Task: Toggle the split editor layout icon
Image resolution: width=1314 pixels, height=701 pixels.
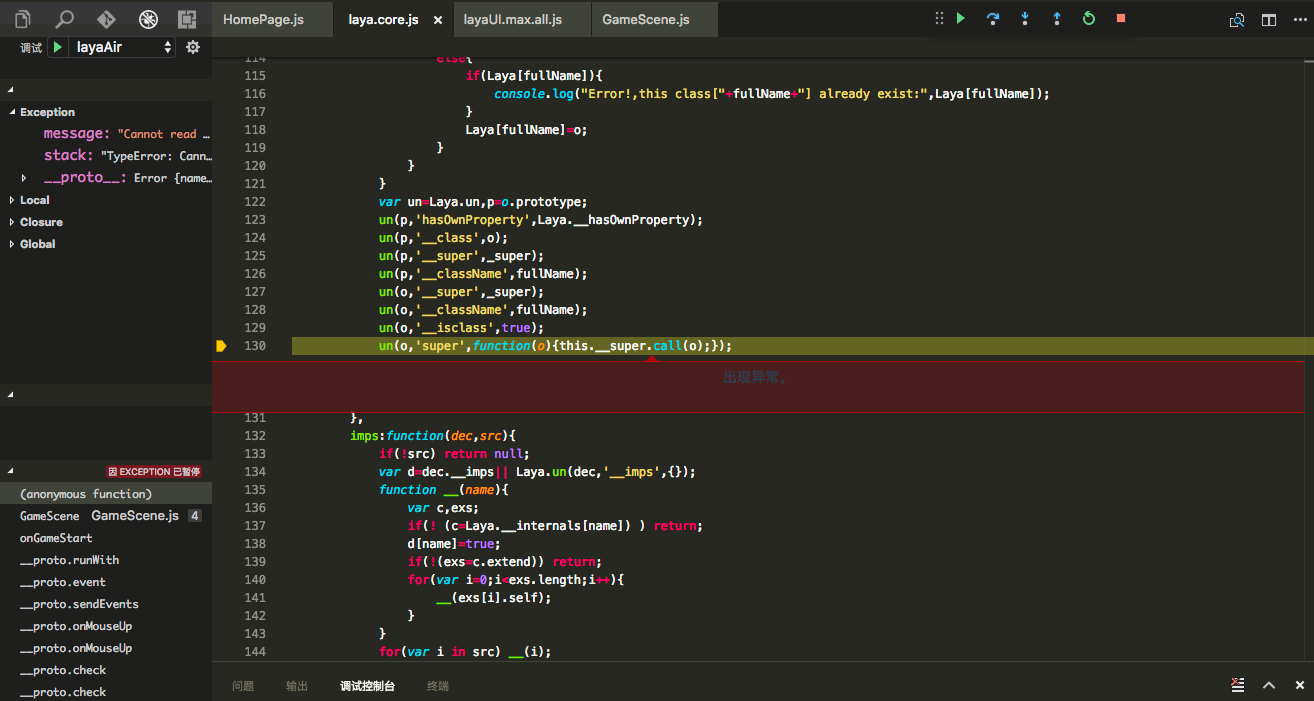Action: 1268,19
